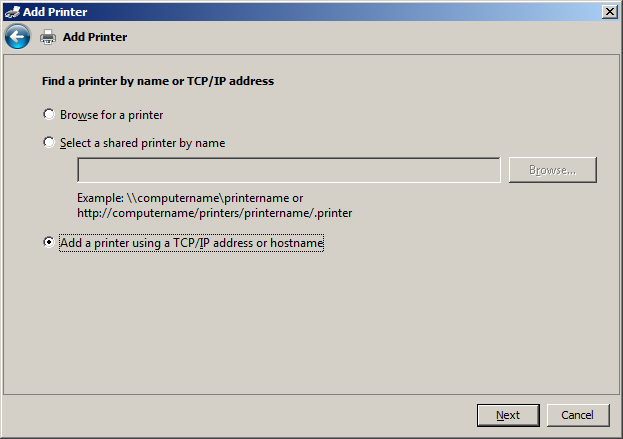623x439 pixels.
Task: Click the small printer icon in title bar
Action: pos(12,12)
